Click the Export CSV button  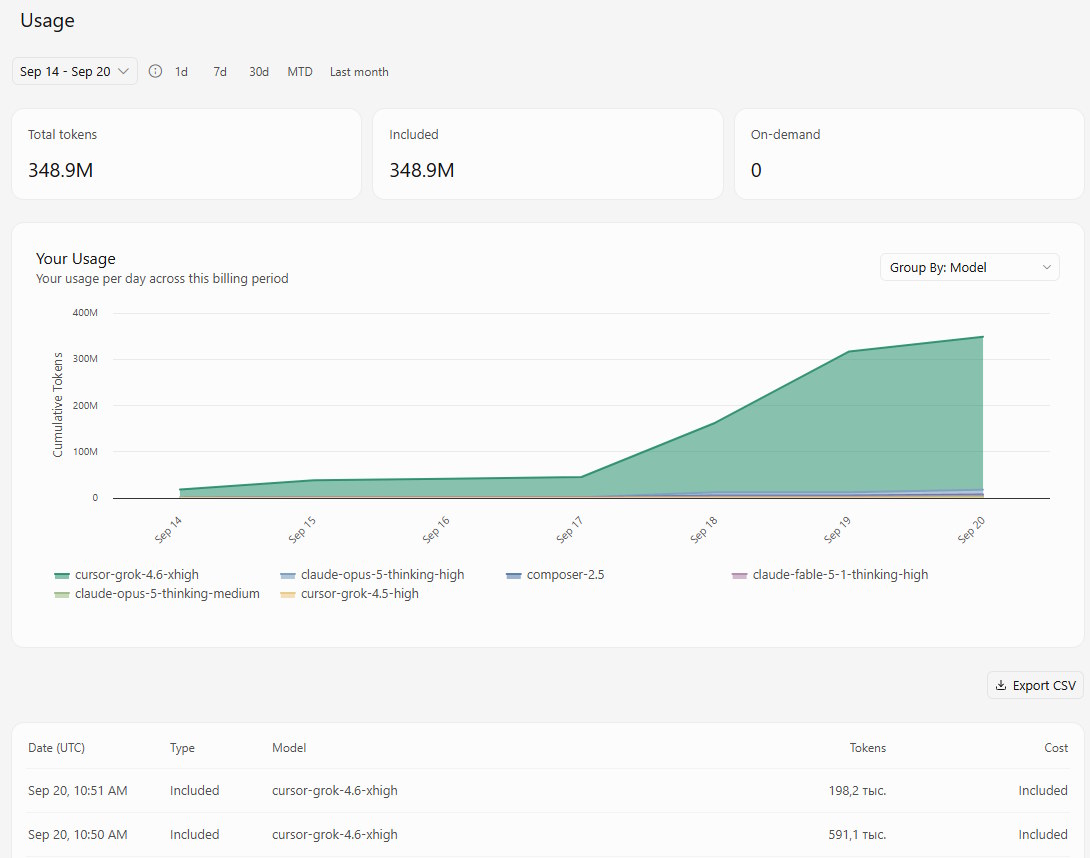click(1035, 686)
